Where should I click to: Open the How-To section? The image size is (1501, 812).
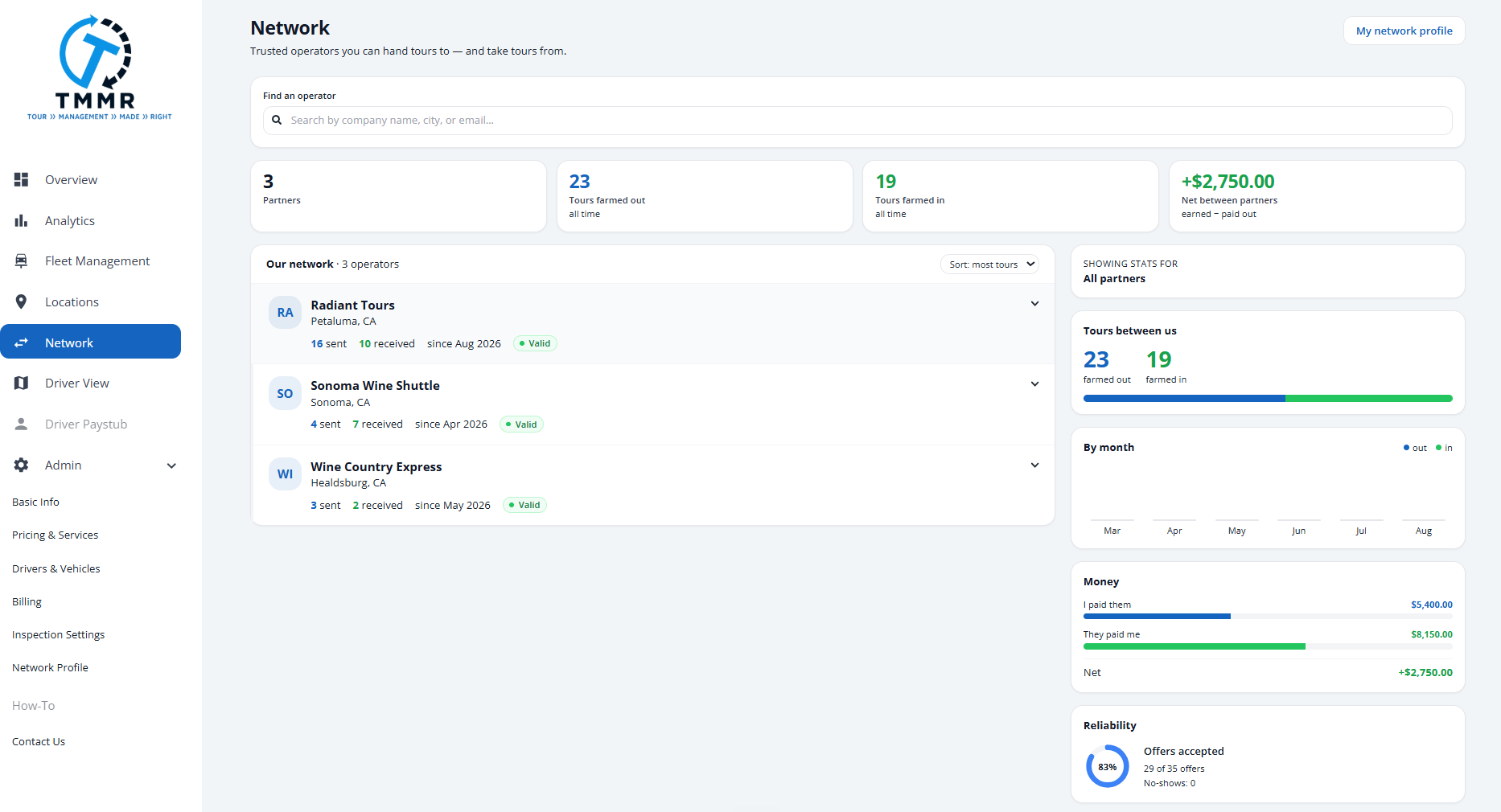tap(33, 705)
